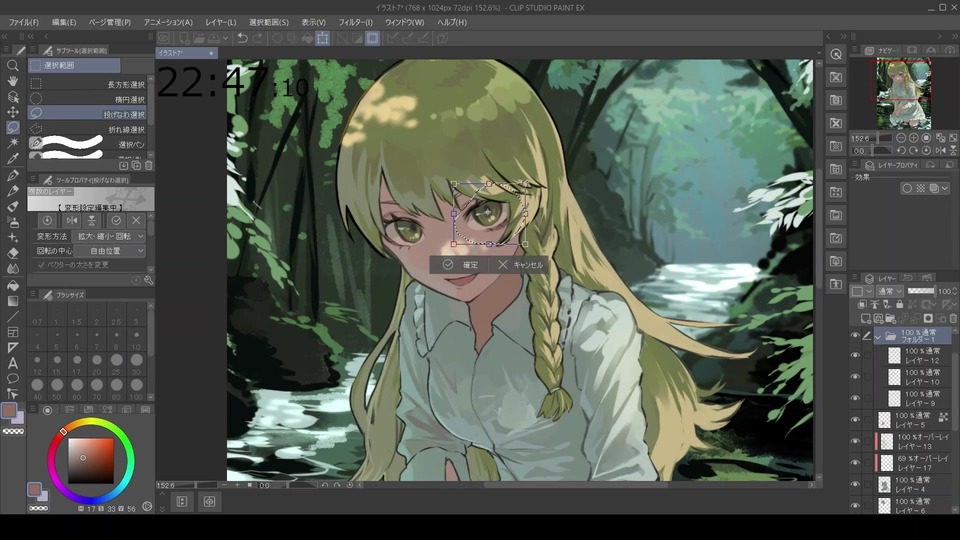Viewport: 960px width, 540px height.
Task: Delete sub tool with trash icon
Action: tap(148, 165)
